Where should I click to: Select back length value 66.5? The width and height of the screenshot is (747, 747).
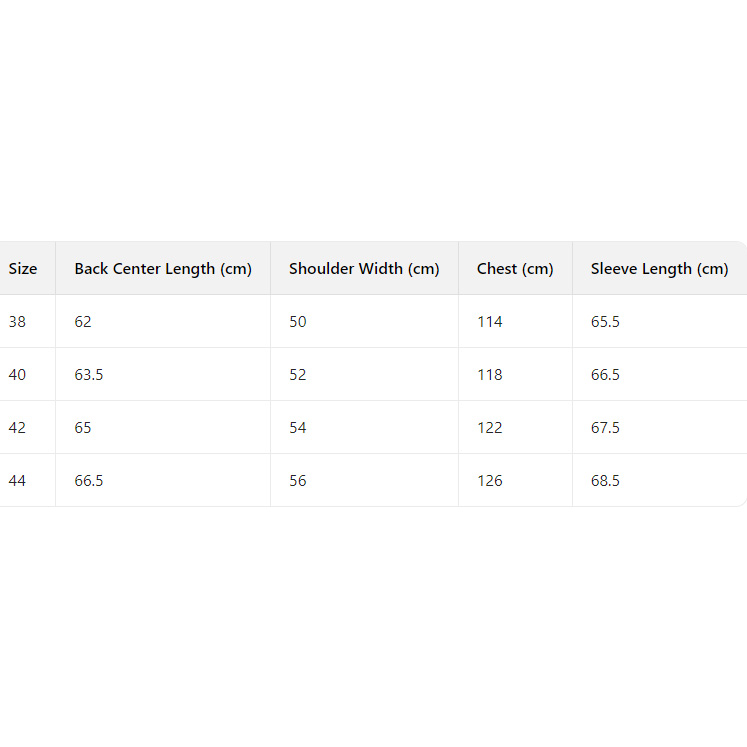89,480
